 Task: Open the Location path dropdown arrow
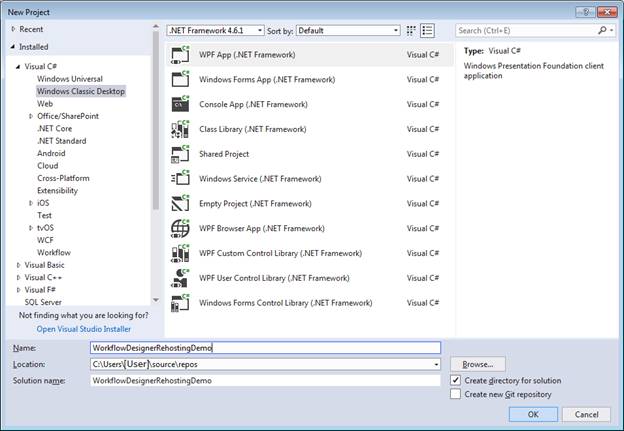(436, 364)
